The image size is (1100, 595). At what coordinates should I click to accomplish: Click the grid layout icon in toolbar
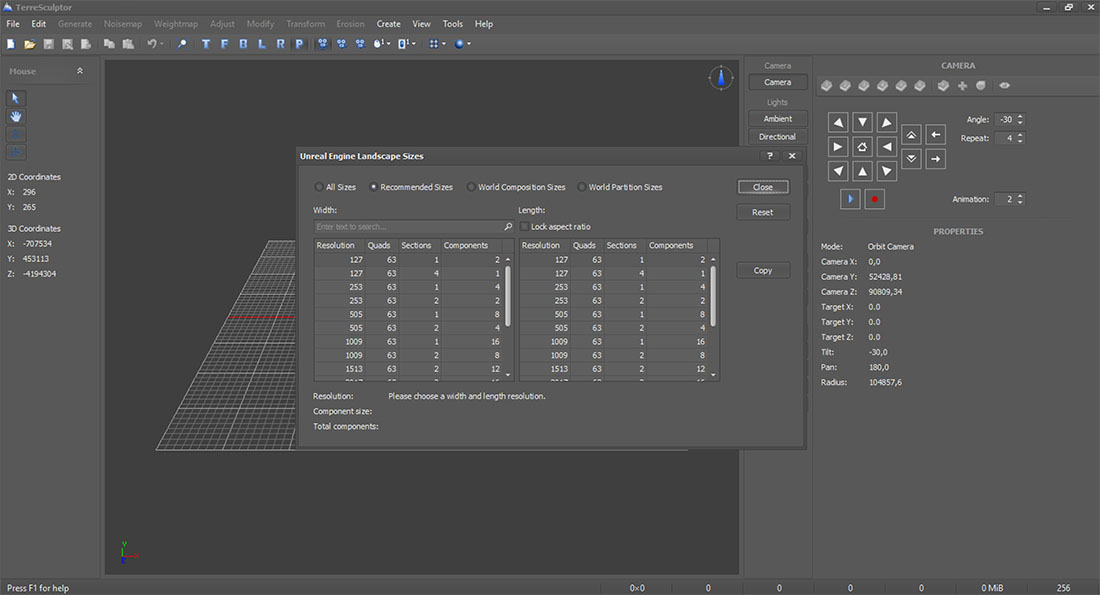(x=434, y=44)
